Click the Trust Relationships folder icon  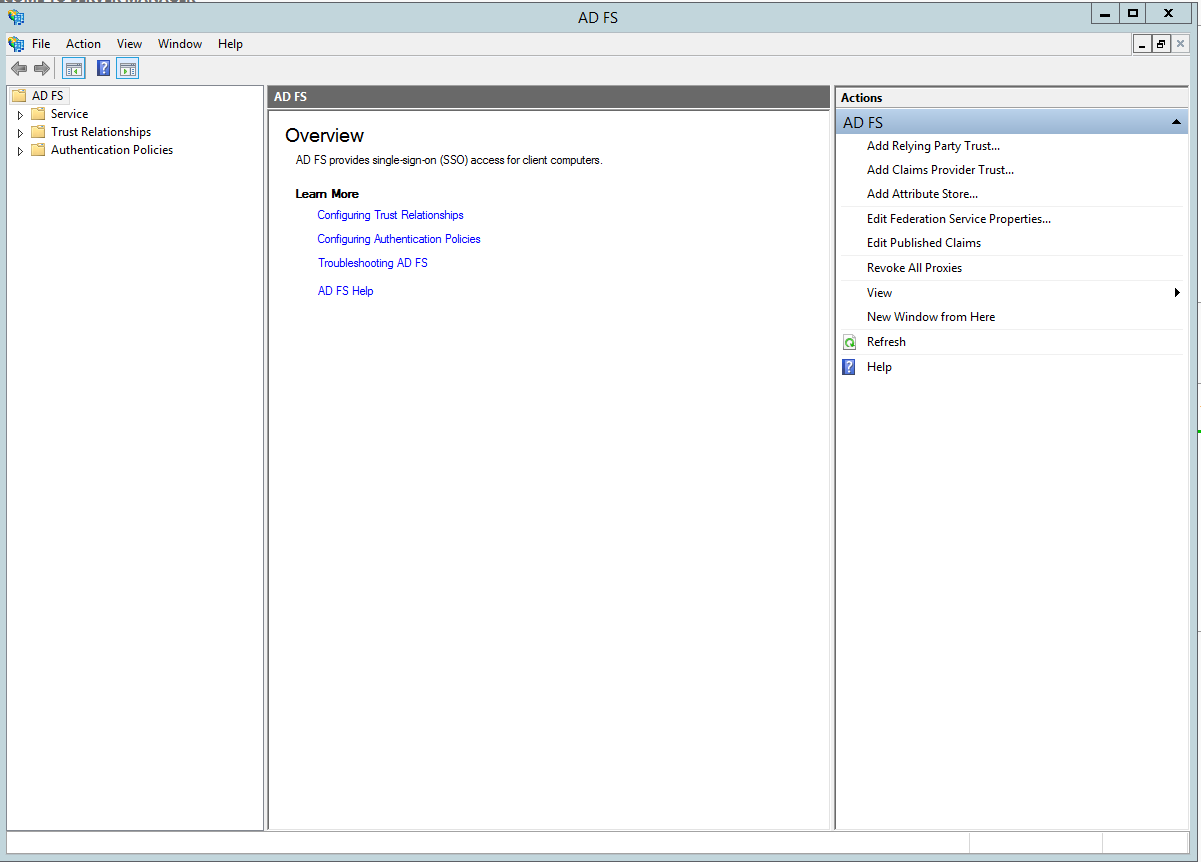(x=38, y=132)
